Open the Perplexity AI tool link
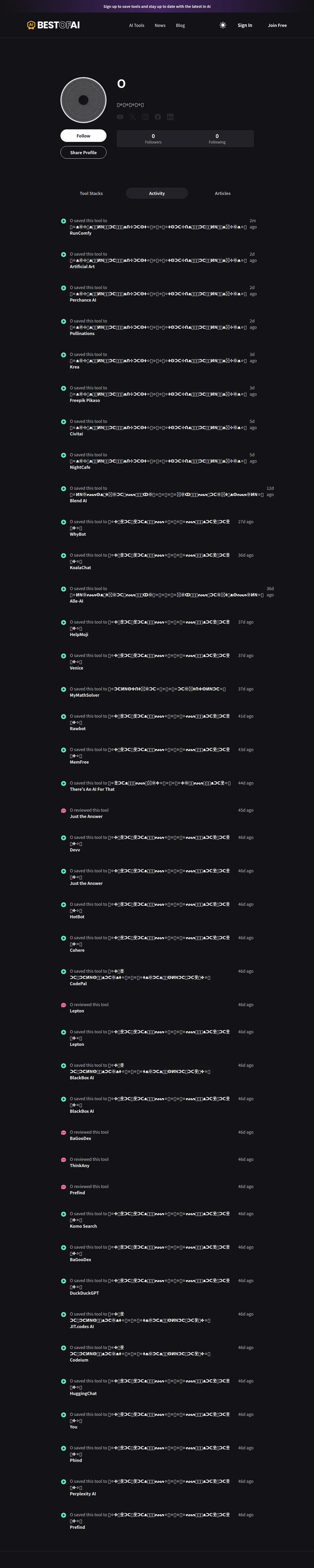The width and height of the screenshot is (314, 1568). click(83, 1493)
